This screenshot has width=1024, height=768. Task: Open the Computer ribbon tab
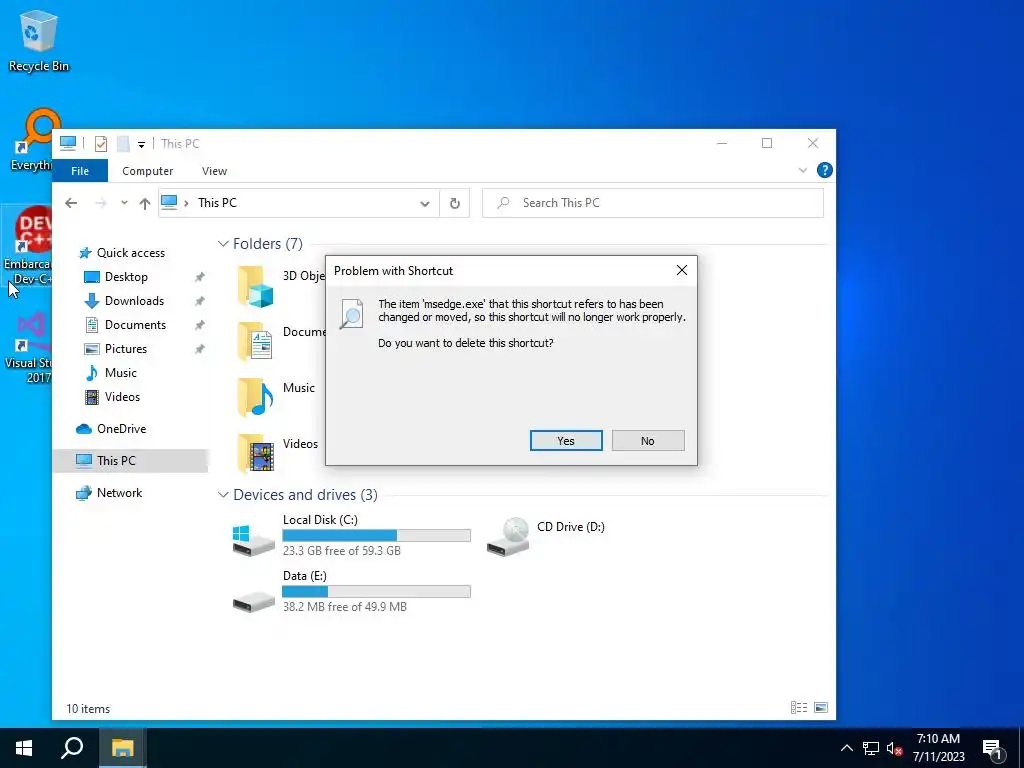coord(148,171)
